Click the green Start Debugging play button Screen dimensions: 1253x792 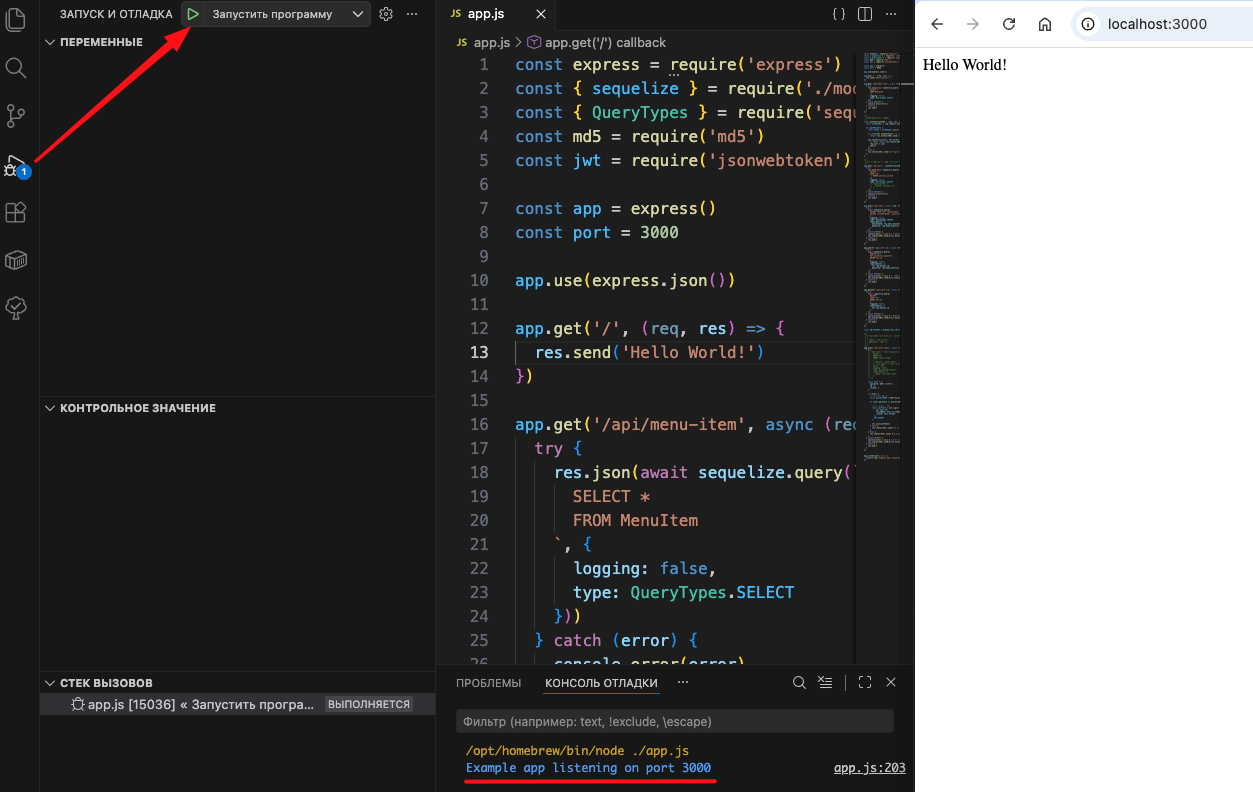pyautogui.click(x=192, y=14)
